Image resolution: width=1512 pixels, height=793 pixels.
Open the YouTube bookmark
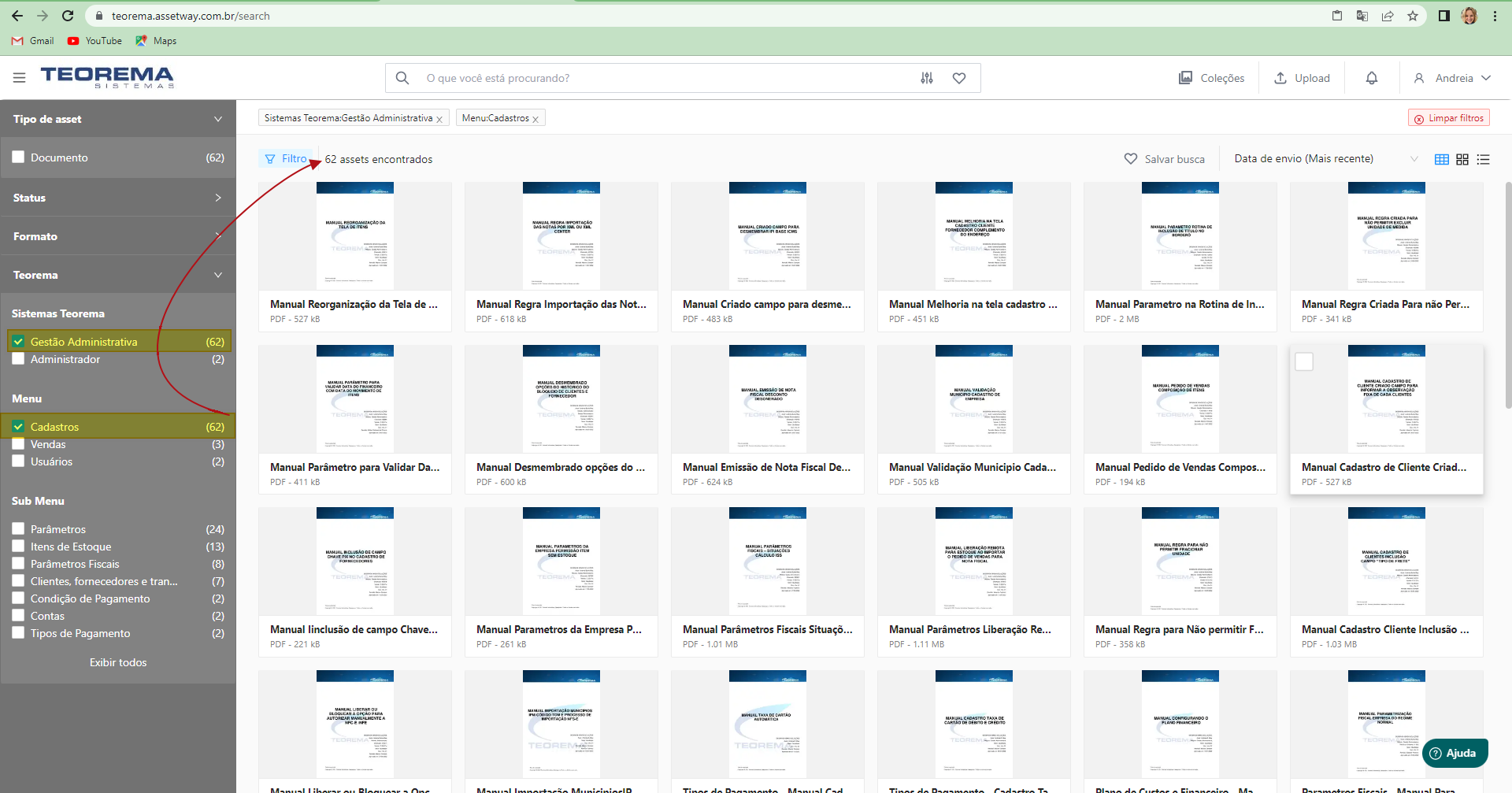click(94, 41)
